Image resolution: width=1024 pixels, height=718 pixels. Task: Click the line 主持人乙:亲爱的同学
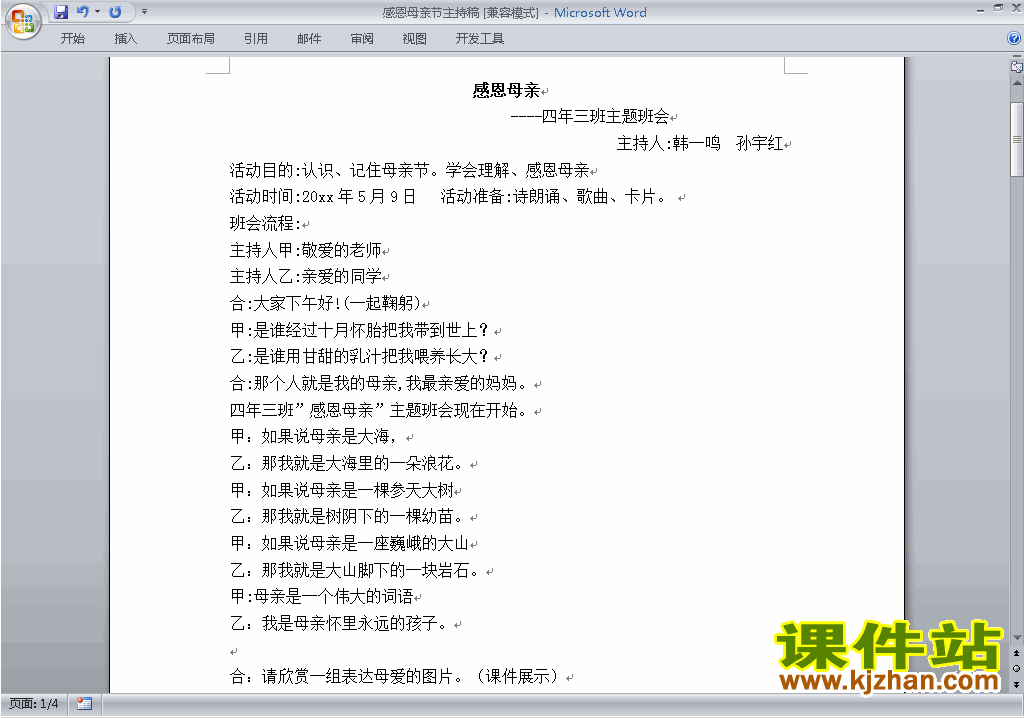(306, 276)
